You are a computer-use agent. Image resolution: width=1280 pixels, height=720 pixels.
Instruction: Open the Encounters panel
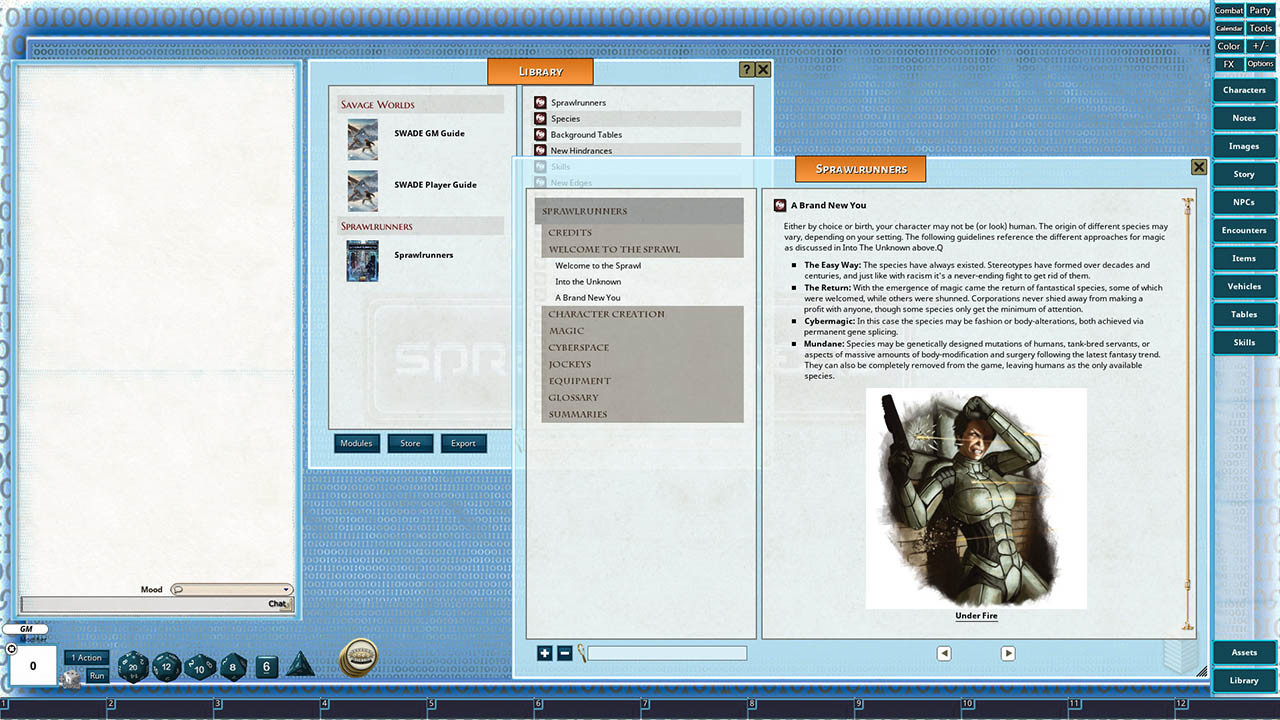click(1243, 230)
